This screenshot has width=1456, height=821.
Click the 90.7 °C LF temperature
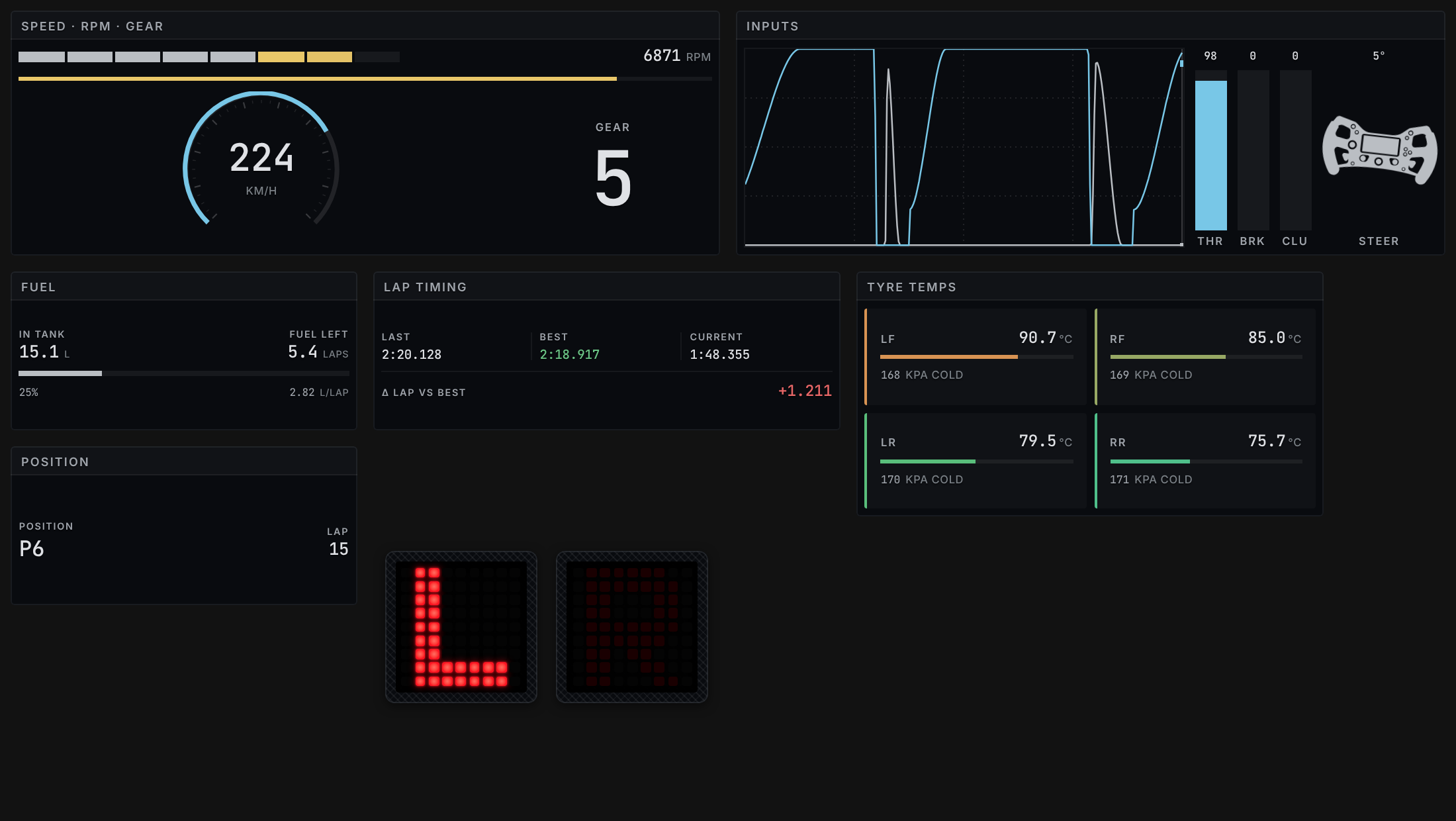[x=1046, y=338]
